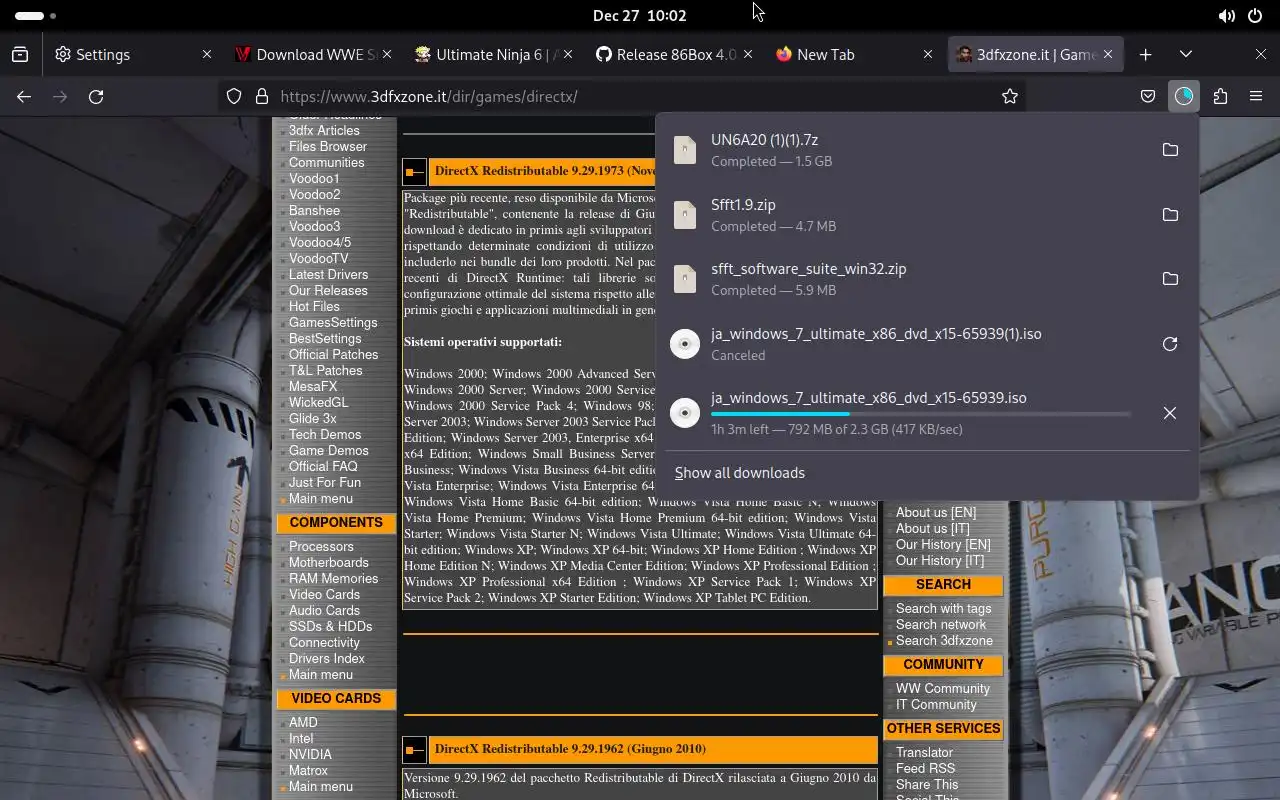Open the power menu in top bar
Image resolution: width=1280 pixels, height=800 pixels.
point(1256,16)
